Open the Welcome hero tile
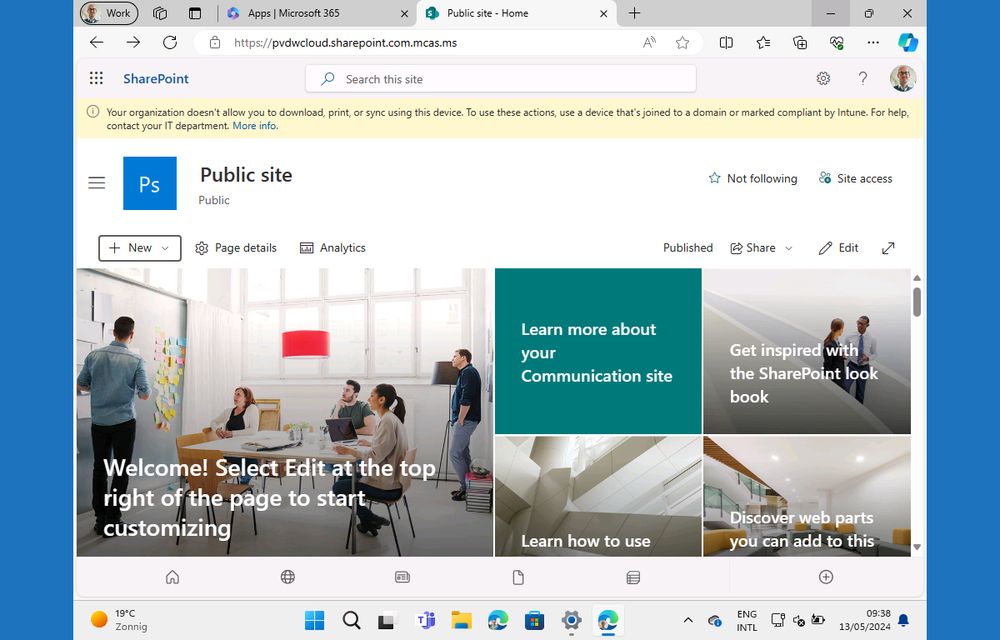 (285, 412)
